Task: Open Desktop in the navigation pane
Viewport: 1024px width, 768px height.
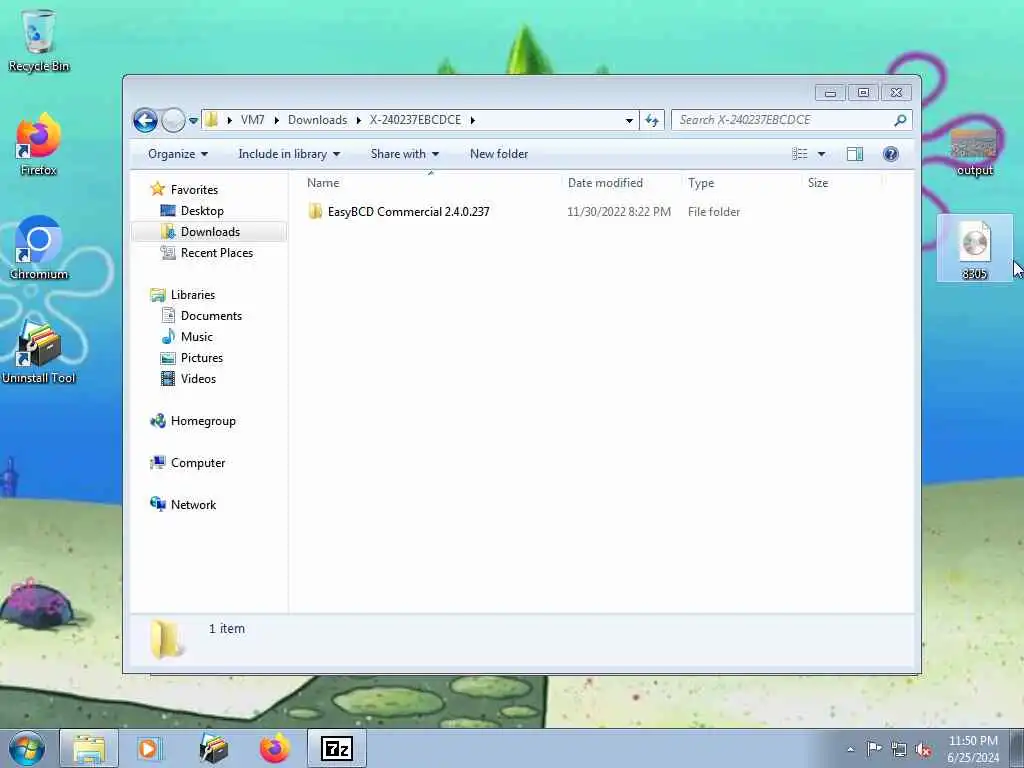Action: coord(202,211)
